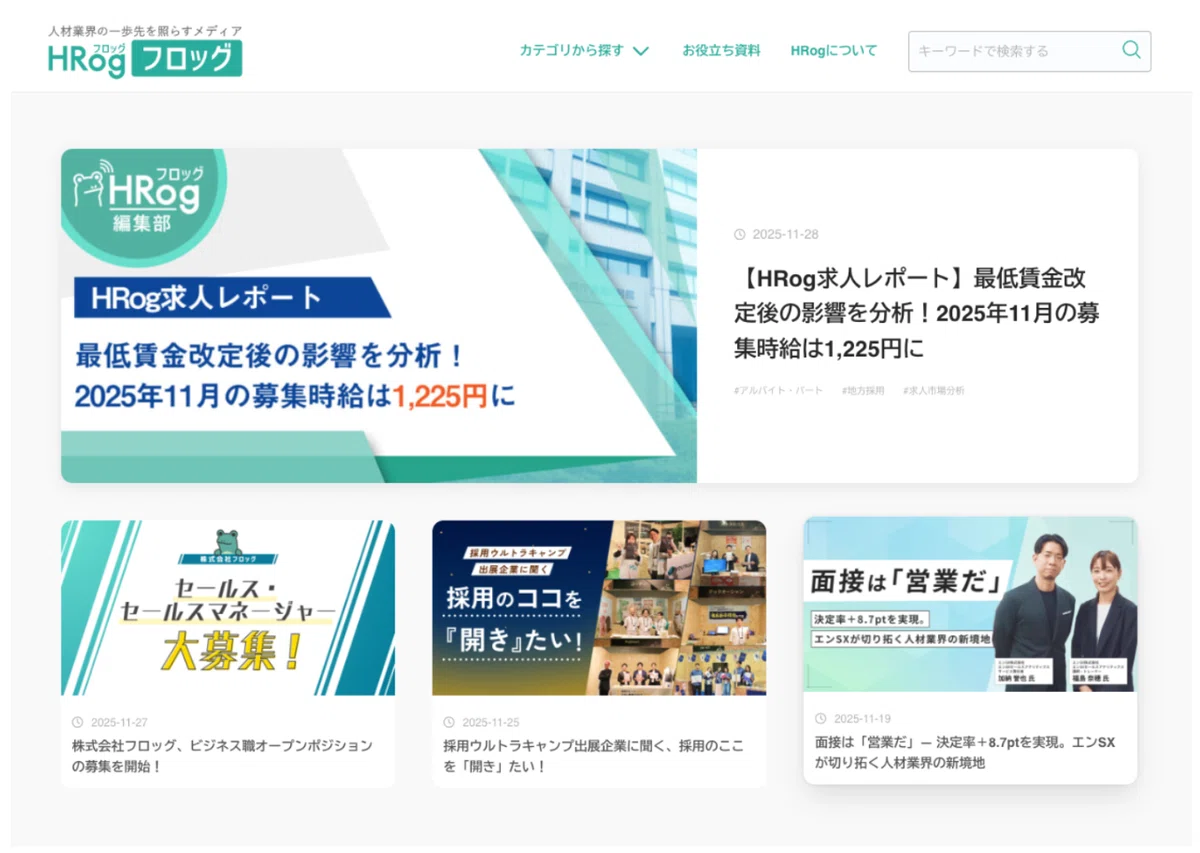Open the 面接は「営業だ」決定率+8.7pt article link
The height and width of the screenshot is (853, 1200).
965,752
